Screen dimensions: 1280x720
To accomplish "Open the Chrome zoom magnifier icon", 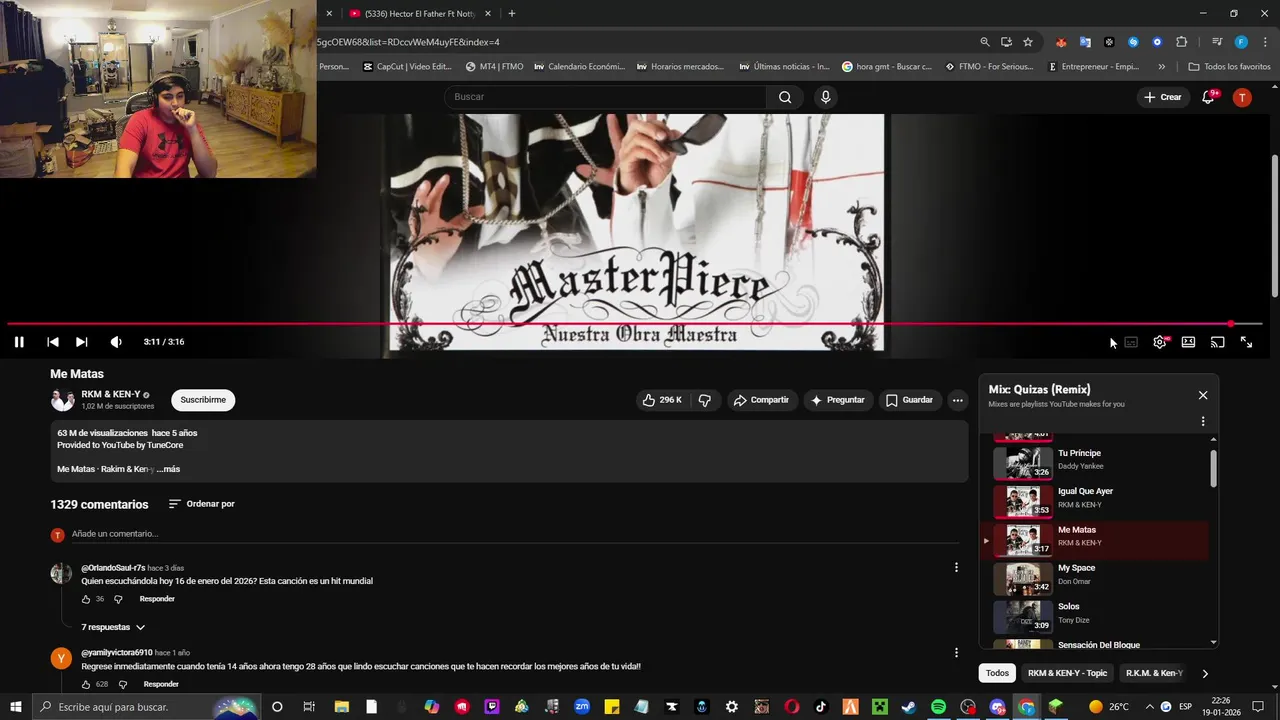I will 985,42.
